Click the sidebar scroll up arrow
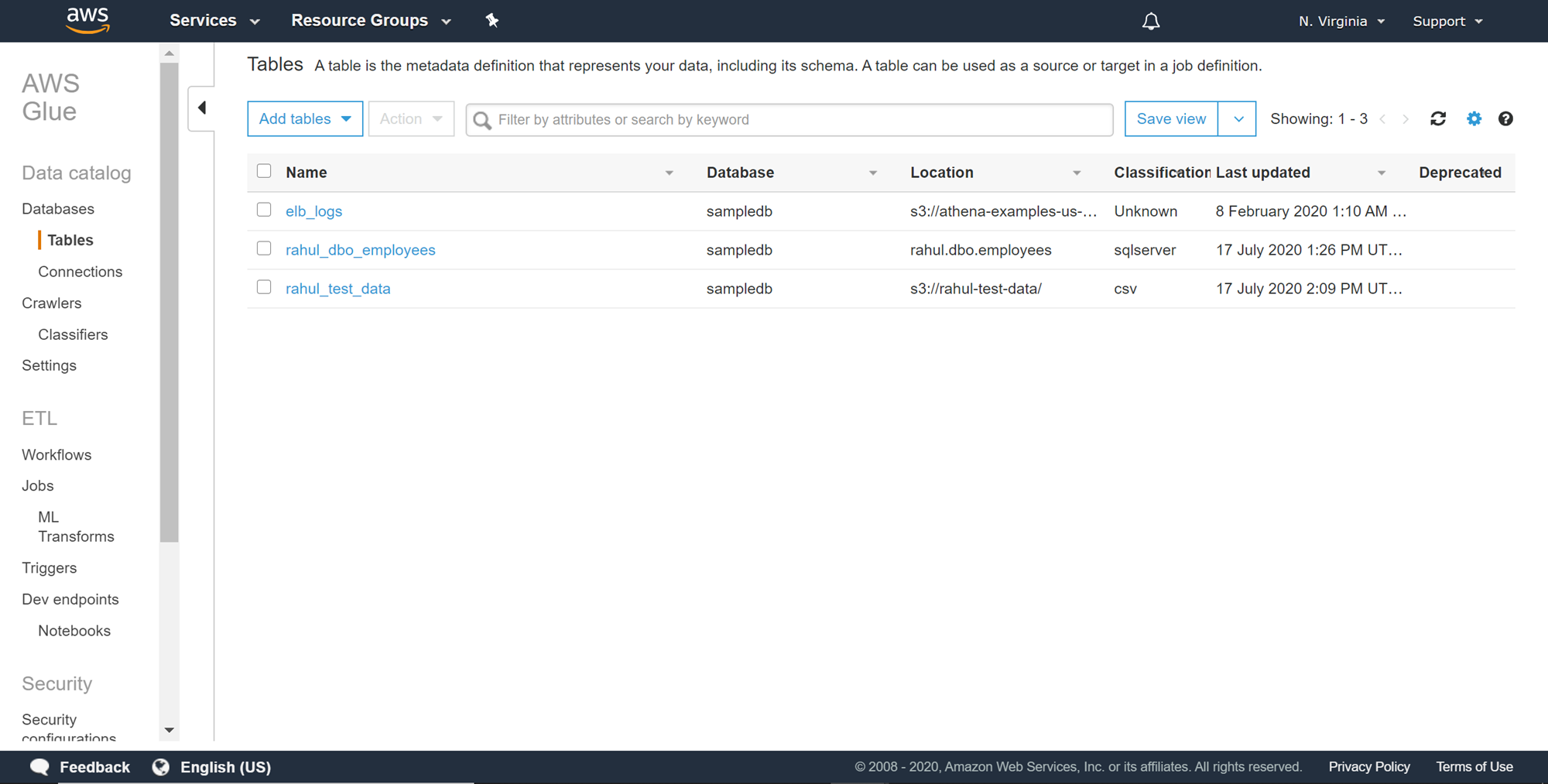Viewport: 1548px width, 784px height. (169, 53)
